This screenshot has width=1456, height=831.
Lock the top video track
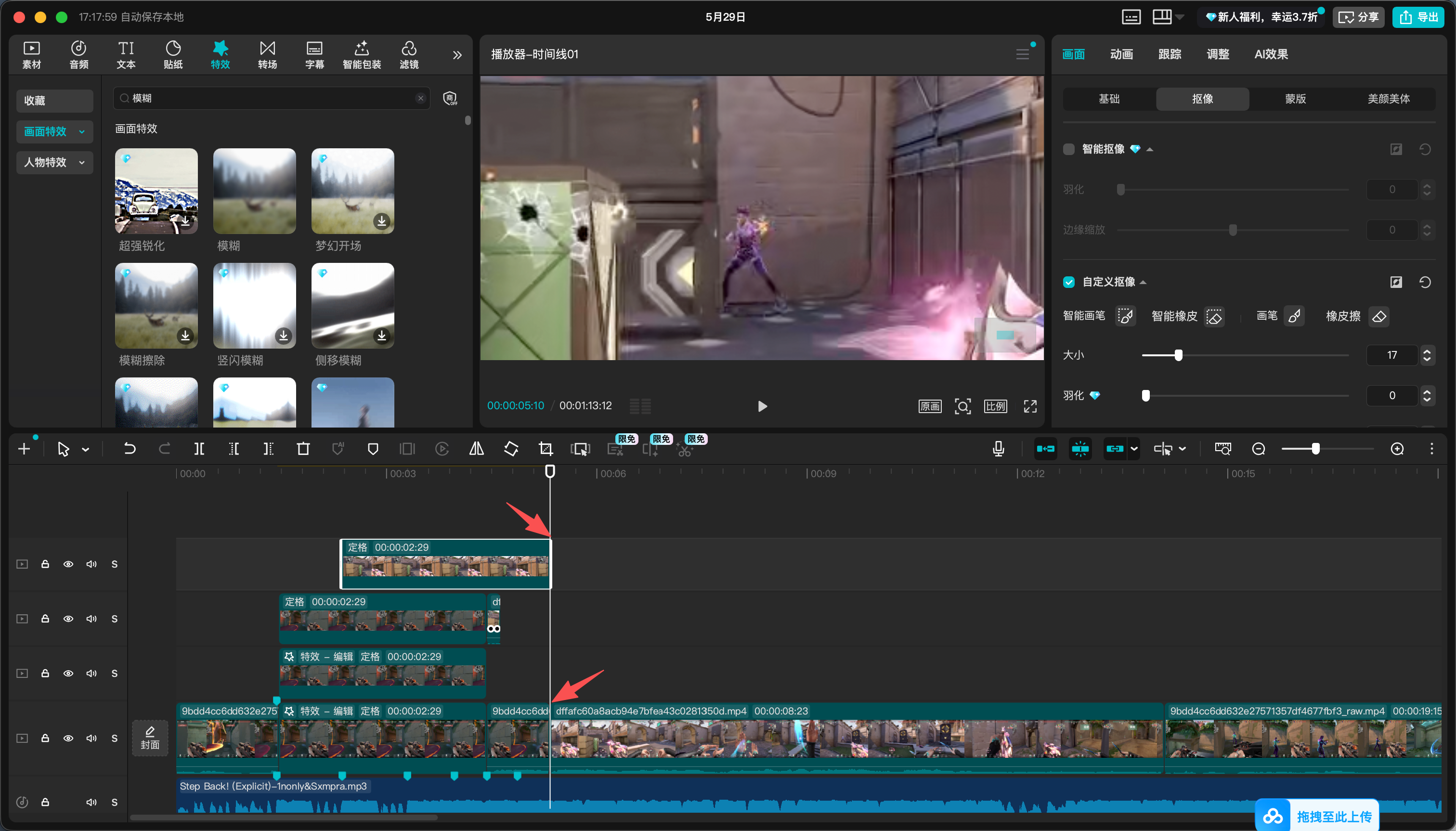(x=45, y=564)
